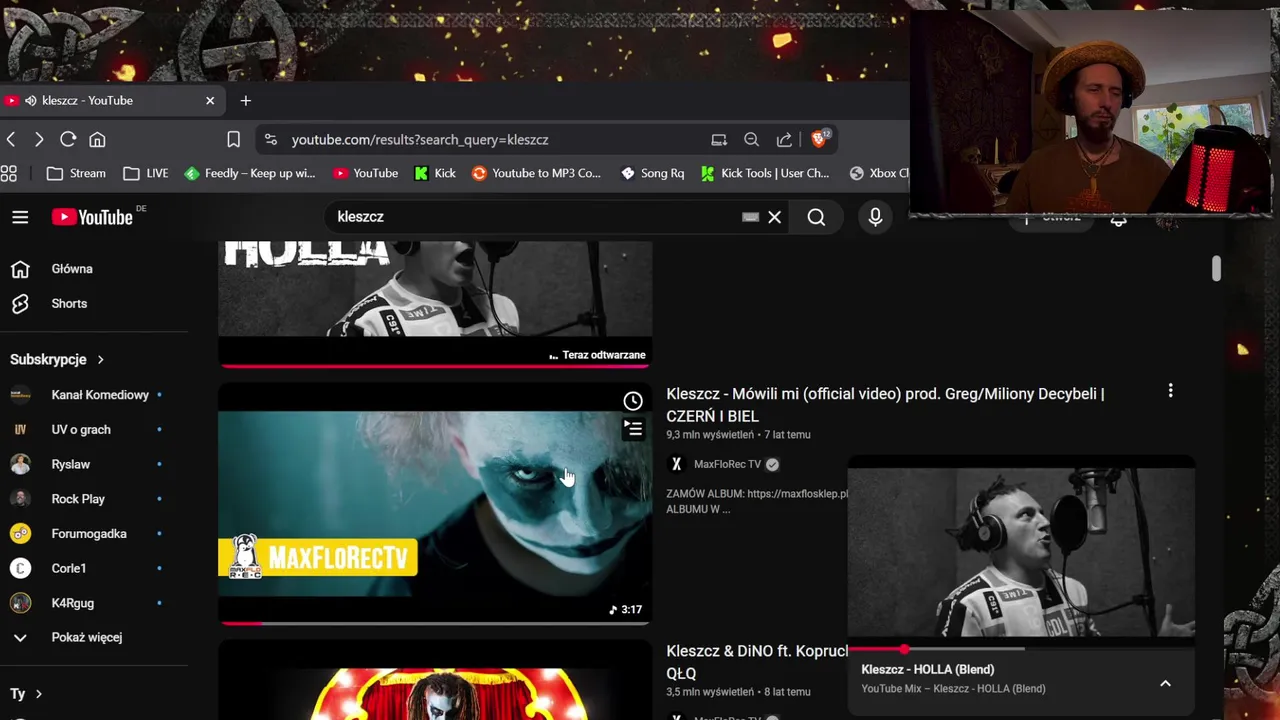1280x720 pixels.
Task: Focus the YouTube search field
Action: [535, 217]
